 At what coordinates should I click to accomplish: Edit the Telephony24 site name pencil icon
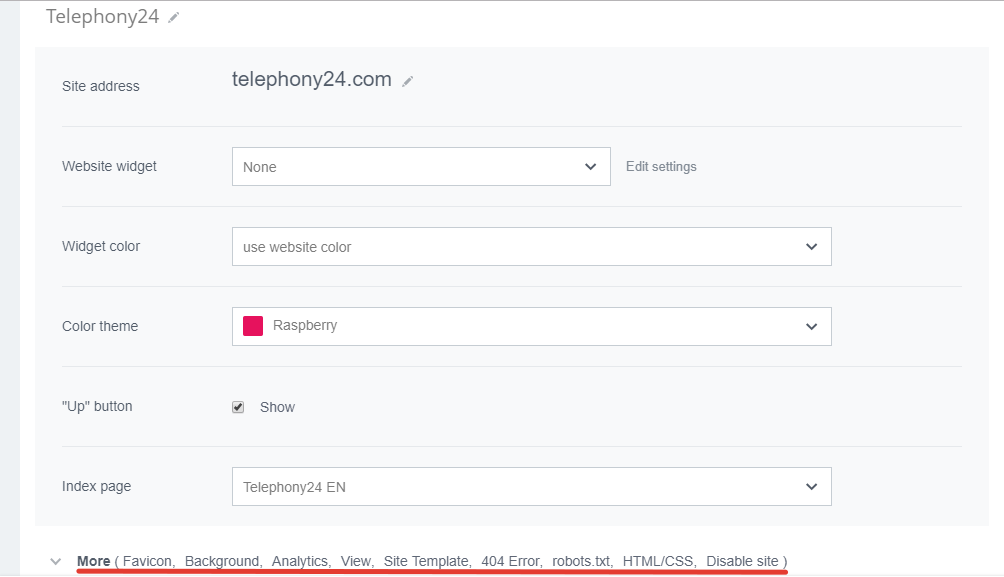[x=174, y=18]
